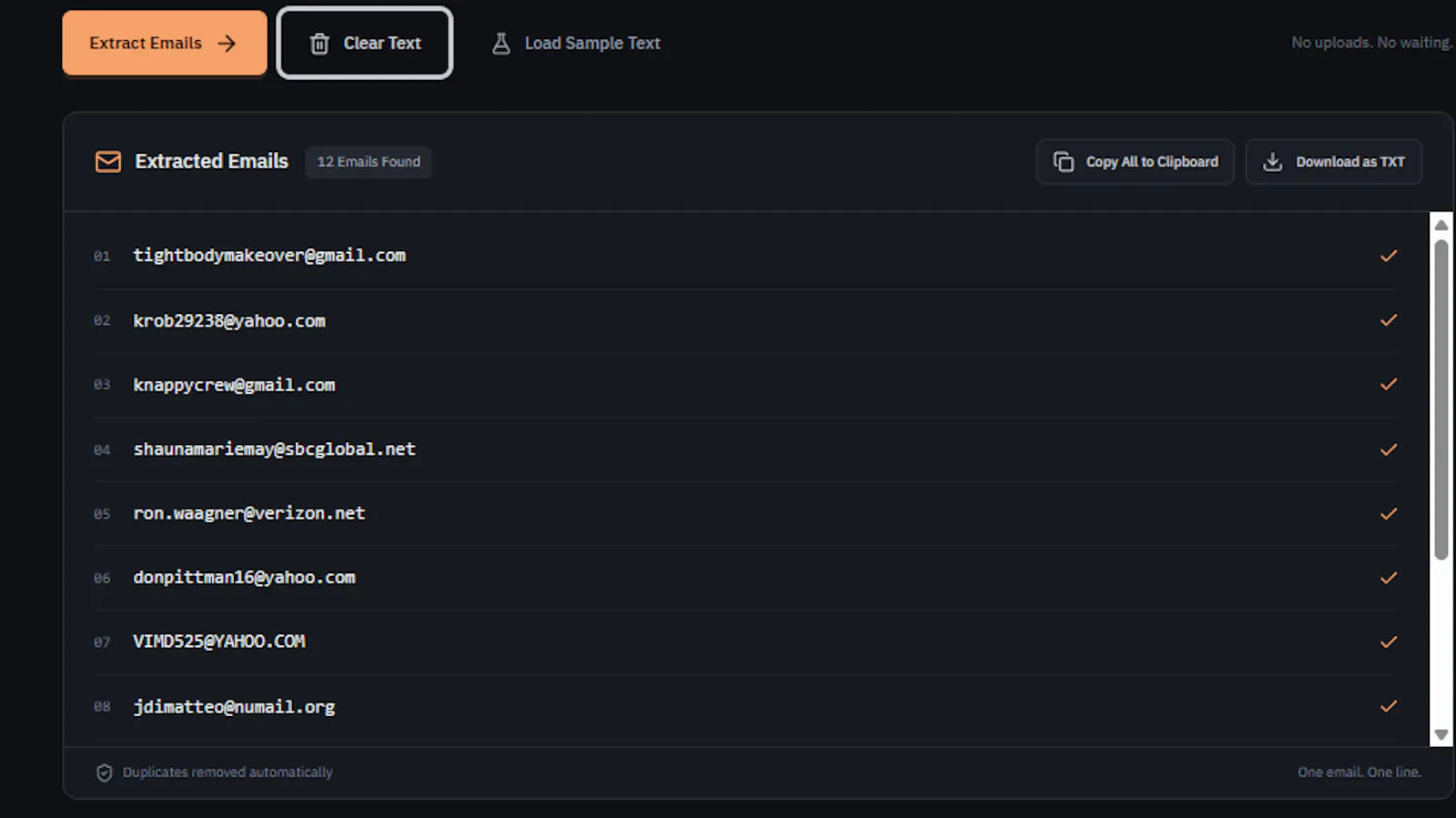Image resolution: width=1456 pixels, height=818 pixels.
Task: Click the shield icon beside Duplicates removed automatically
Action: 105,773
